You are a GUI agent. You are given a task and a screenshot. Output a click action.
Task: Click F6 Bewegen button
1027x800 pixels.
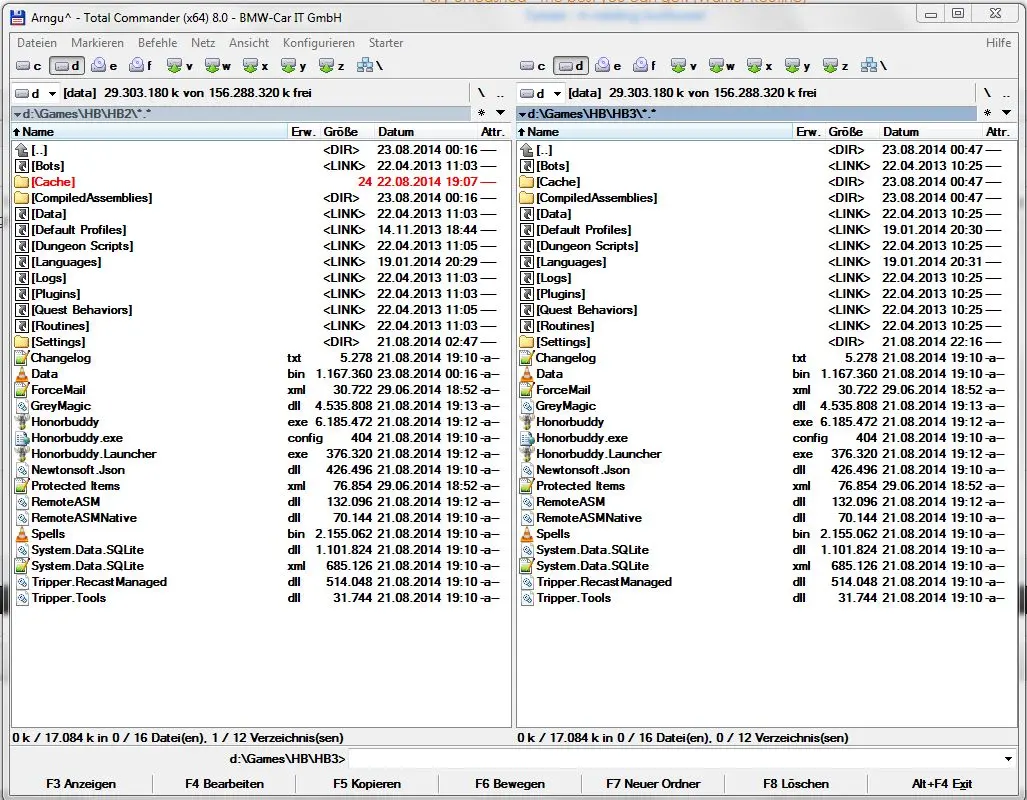click(510, 784)
